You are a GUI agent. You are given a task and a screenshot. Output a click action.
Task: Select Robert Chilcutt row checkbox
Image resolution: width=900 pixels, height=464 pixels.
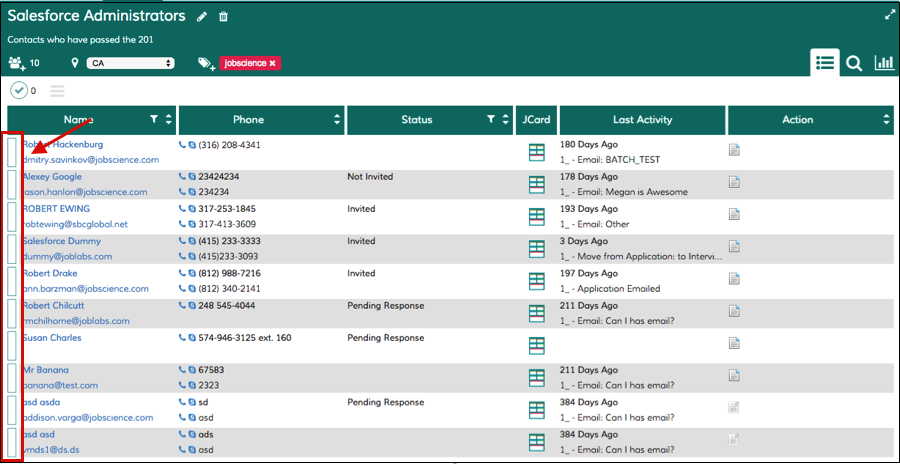11,313
